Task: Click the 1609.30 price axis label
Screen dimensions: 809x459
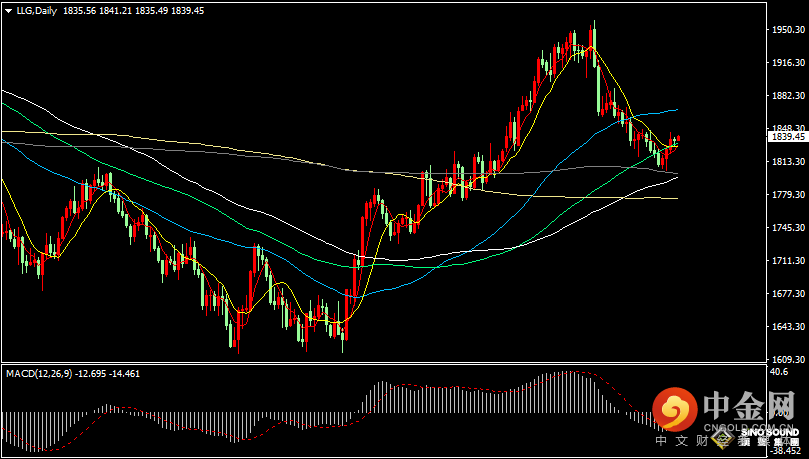Action: (788, 360)
